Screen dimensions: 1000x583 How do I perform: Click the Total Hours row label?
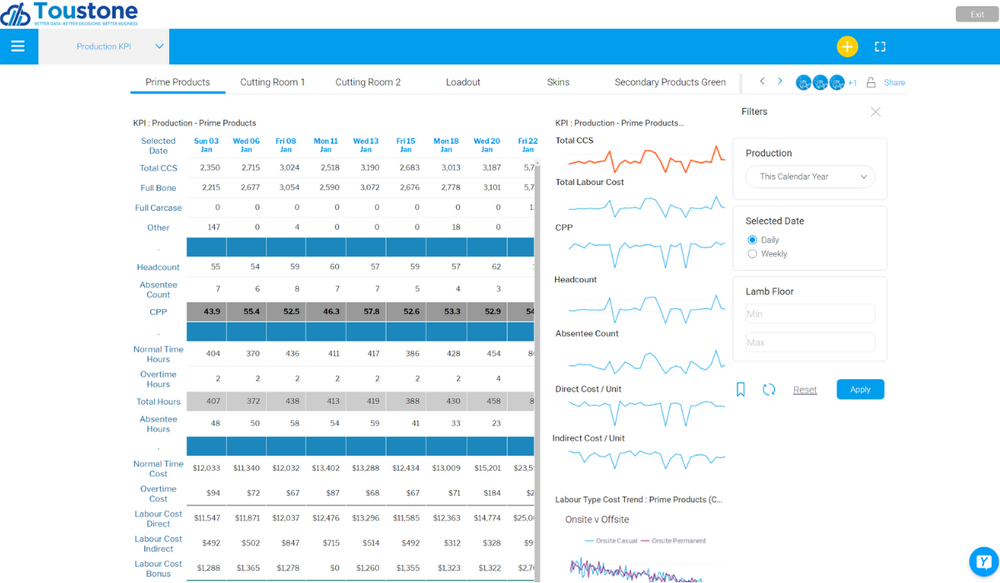point(158,402)
